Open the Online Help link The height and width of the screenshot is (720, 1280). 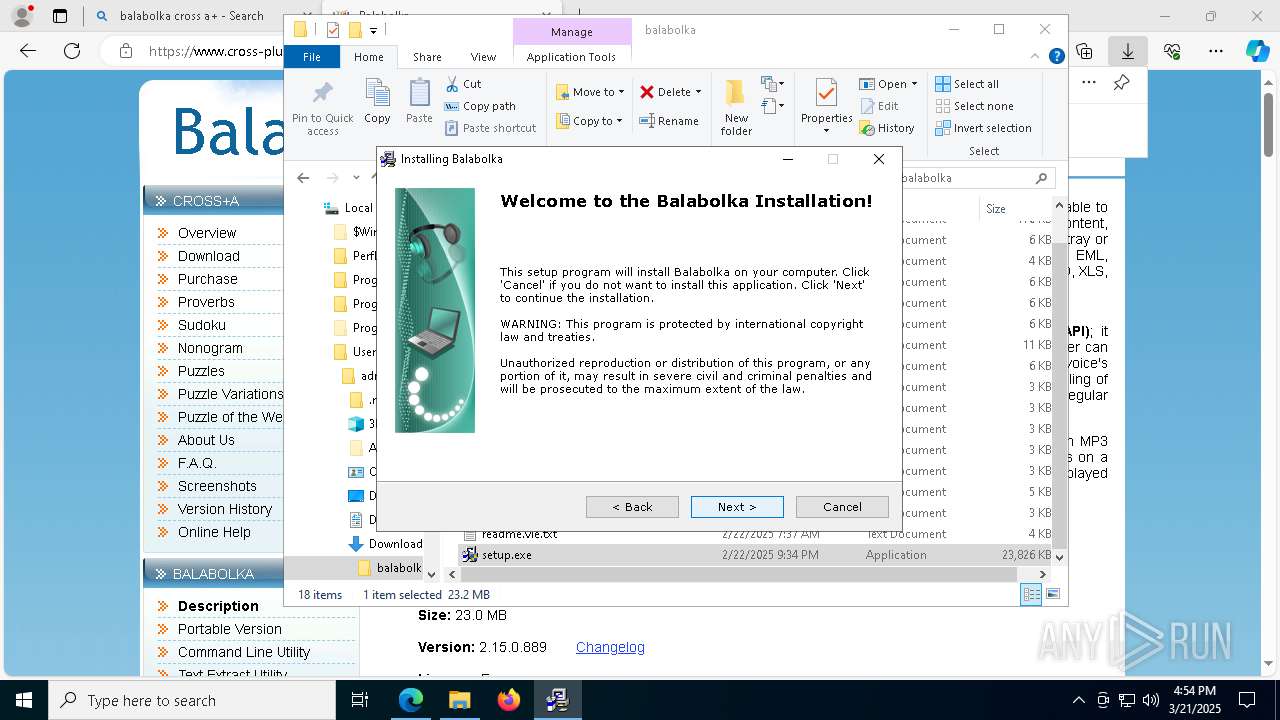click(214, 532)
